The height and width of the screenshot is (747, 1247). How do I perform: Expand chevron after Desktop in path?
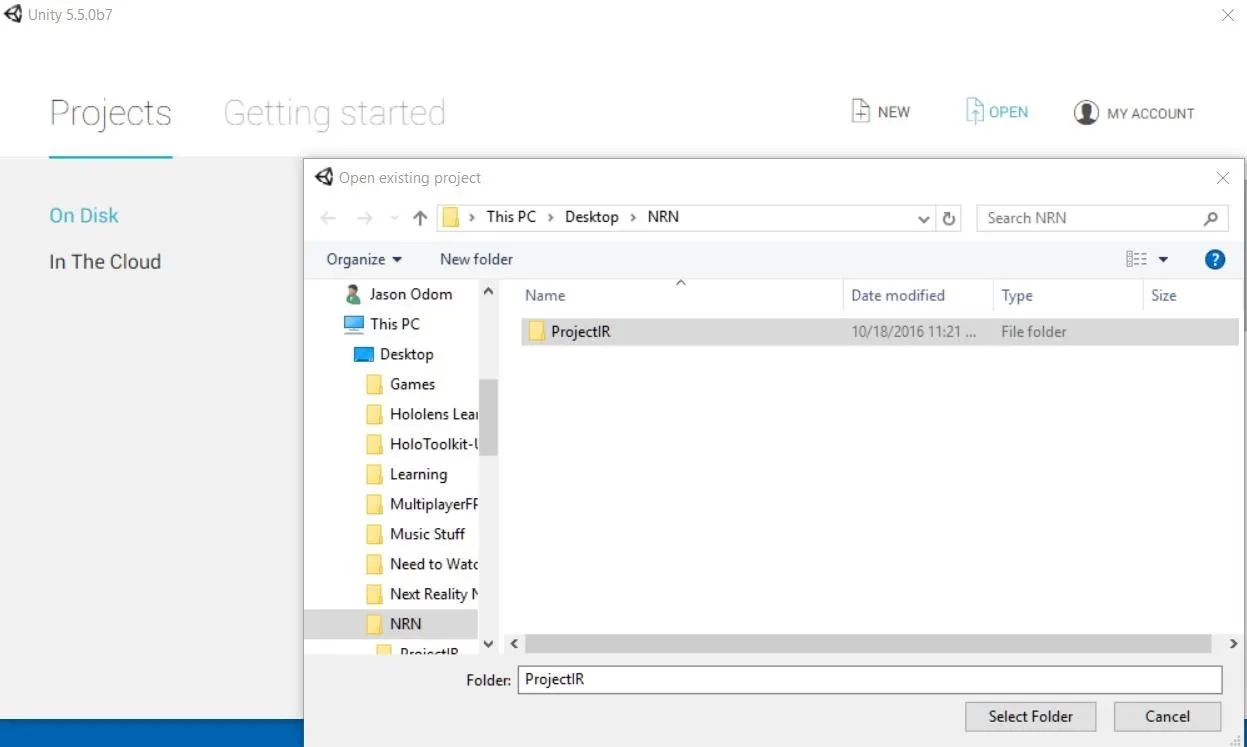[x=633, y=217]
